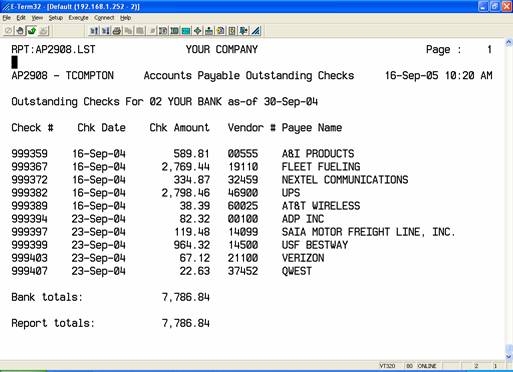Viewport: 513px width, 372px height.
Task: Click check number 999399
Action: pos(29,245)
